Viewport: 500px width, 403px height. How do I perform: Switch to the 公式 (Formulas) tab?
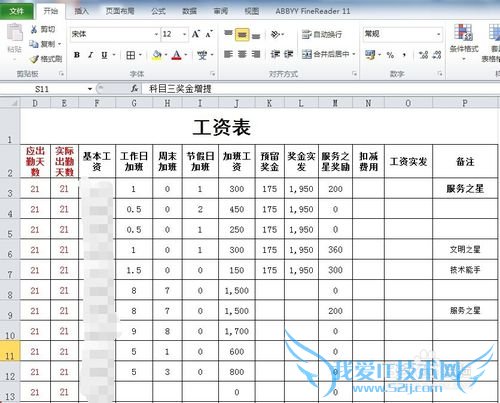point(158,11)
